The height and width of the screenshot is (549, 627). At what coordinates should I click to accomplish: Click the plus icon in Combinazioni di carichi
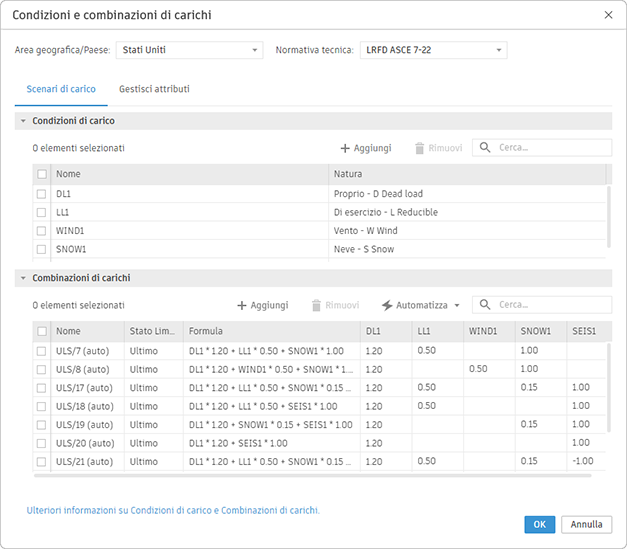(x=241, y=305)
